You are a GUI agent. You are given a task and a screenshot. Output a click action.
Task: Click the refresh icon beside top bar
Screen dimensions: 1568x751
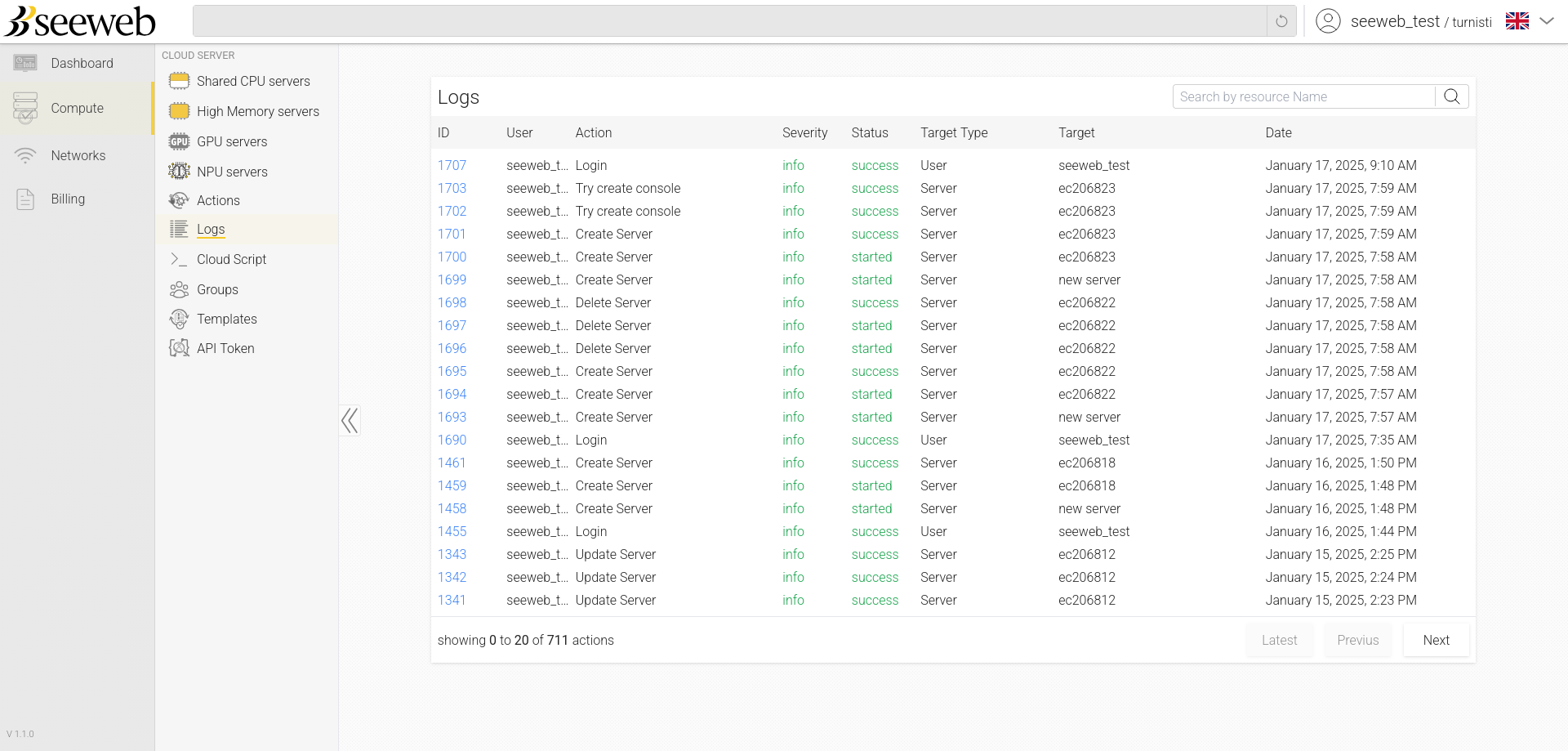[1281, 21]
